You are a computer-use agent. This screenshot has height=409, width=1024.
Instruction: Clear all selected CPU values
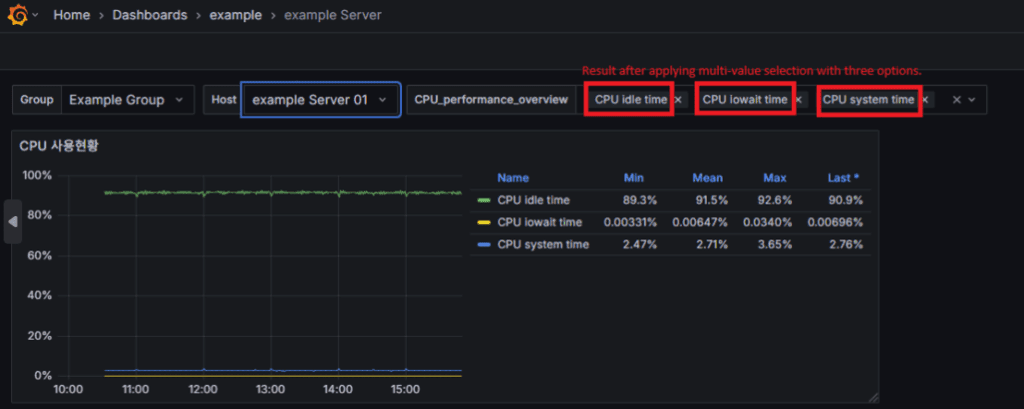point(956,100)
